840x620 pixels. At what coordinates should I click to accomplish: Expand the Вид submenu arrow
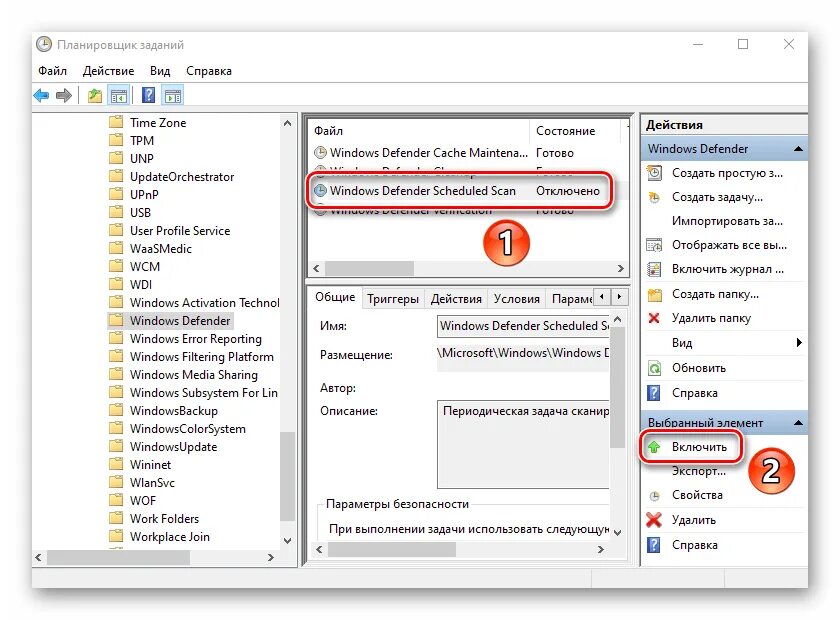tap(799, 343)
